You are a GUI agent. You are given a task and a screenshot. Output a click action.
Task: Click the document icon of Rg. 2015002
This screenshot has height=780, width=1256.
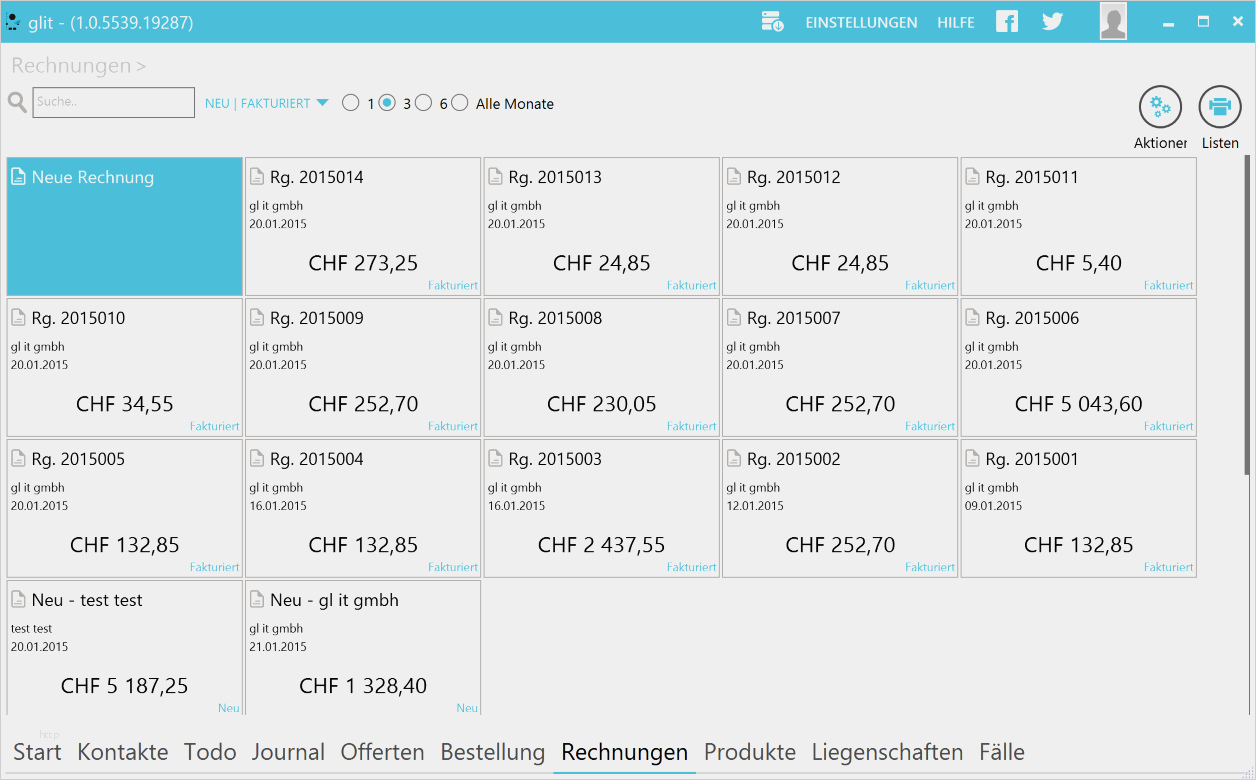point(734,459)
